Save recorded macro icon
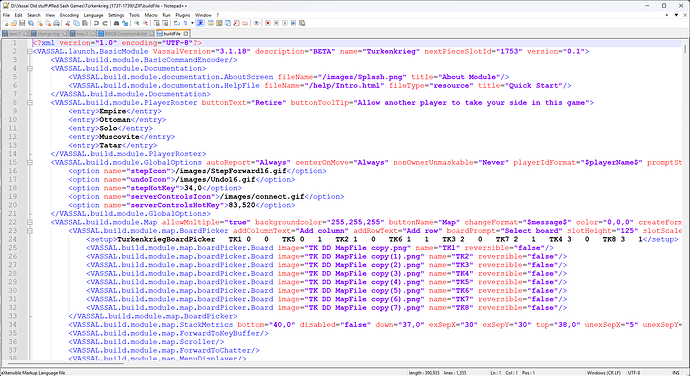 302,23
